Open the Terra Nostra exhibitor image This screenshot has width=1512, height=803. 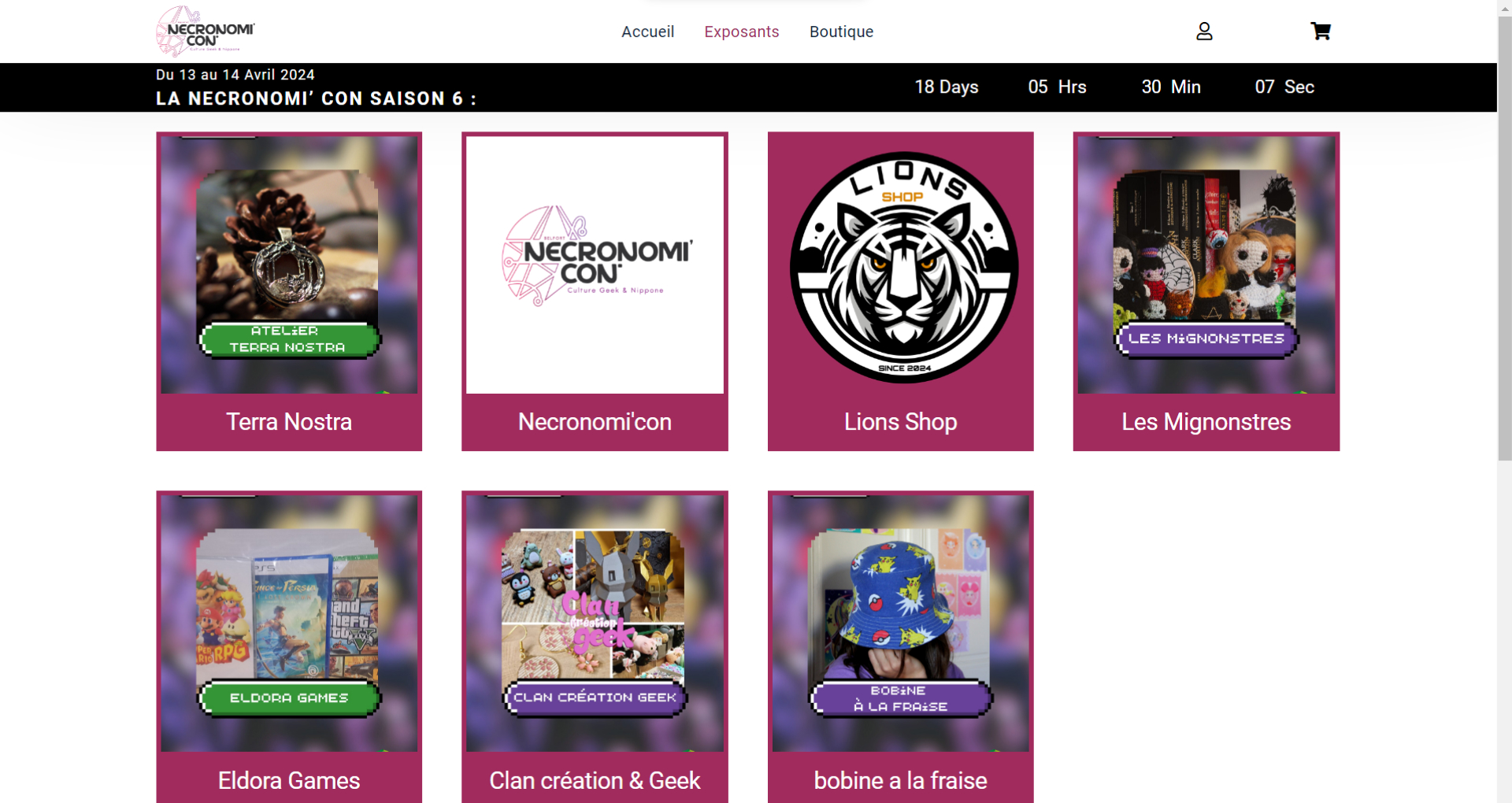(x=289, y=265)
